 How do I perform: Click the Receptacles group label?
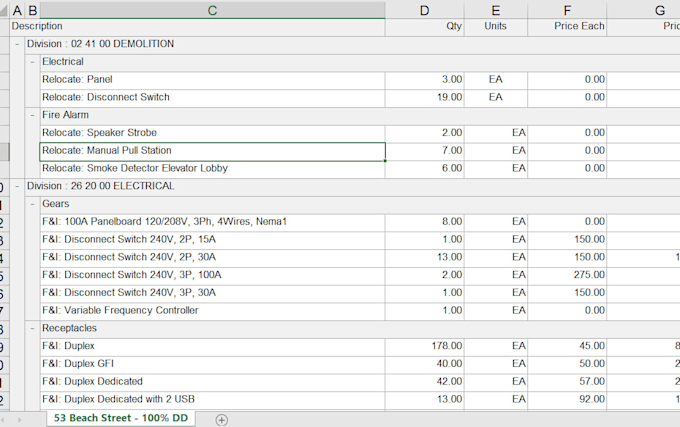tap(69, 328)
